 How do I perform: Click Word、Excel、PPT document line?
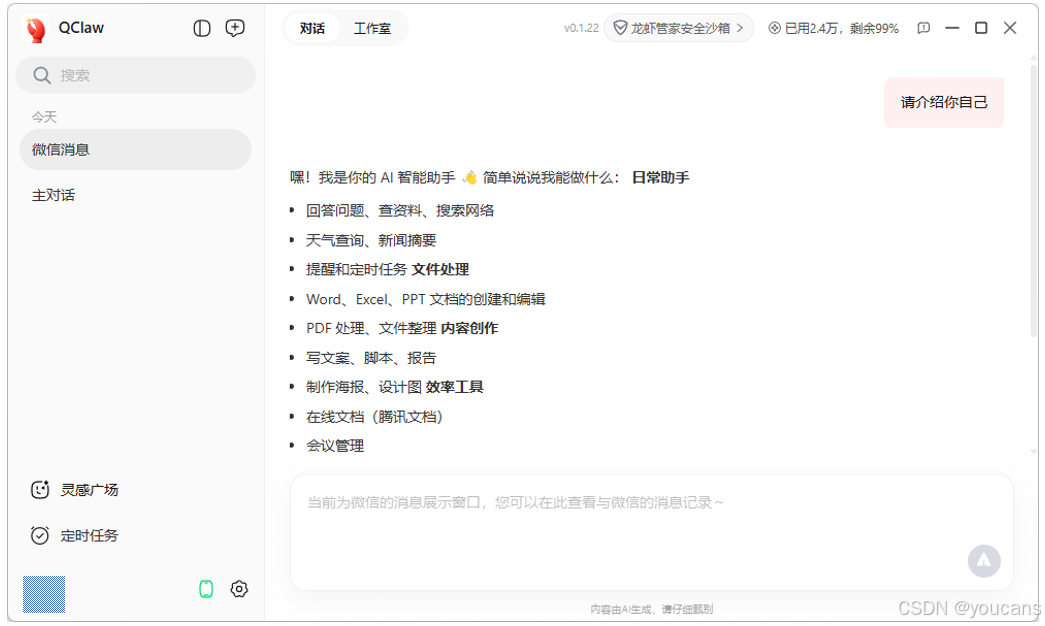coord(426,299)
